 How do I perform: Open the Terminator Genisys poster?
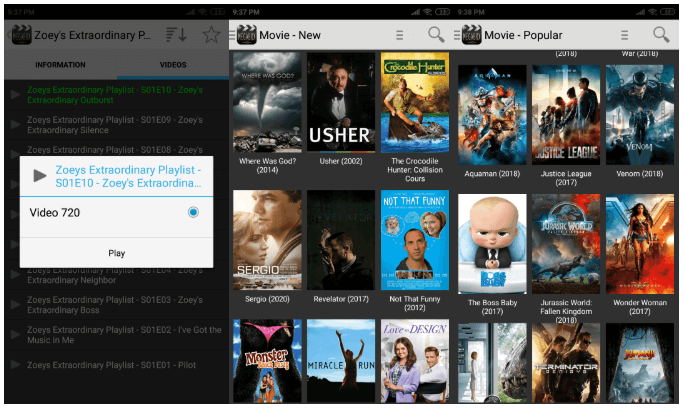click(566, 363)
